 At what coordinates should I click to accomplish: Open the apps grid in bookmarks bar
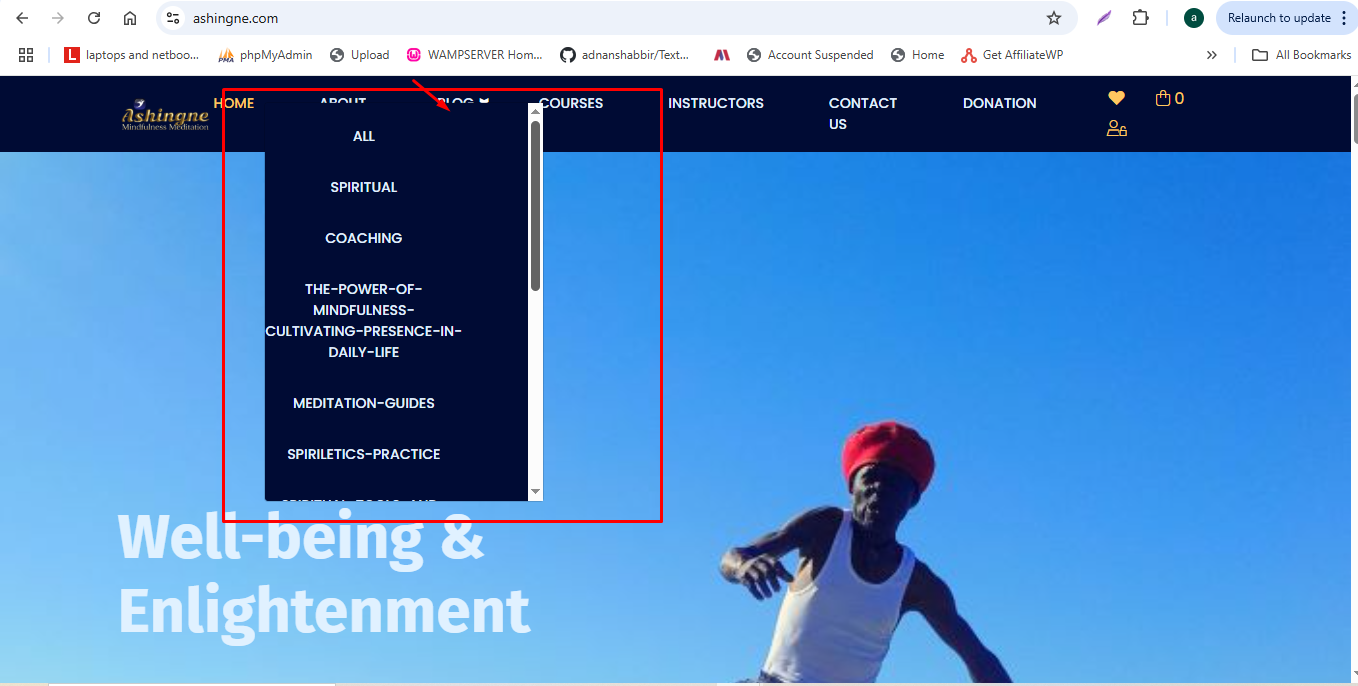[26, 55]
